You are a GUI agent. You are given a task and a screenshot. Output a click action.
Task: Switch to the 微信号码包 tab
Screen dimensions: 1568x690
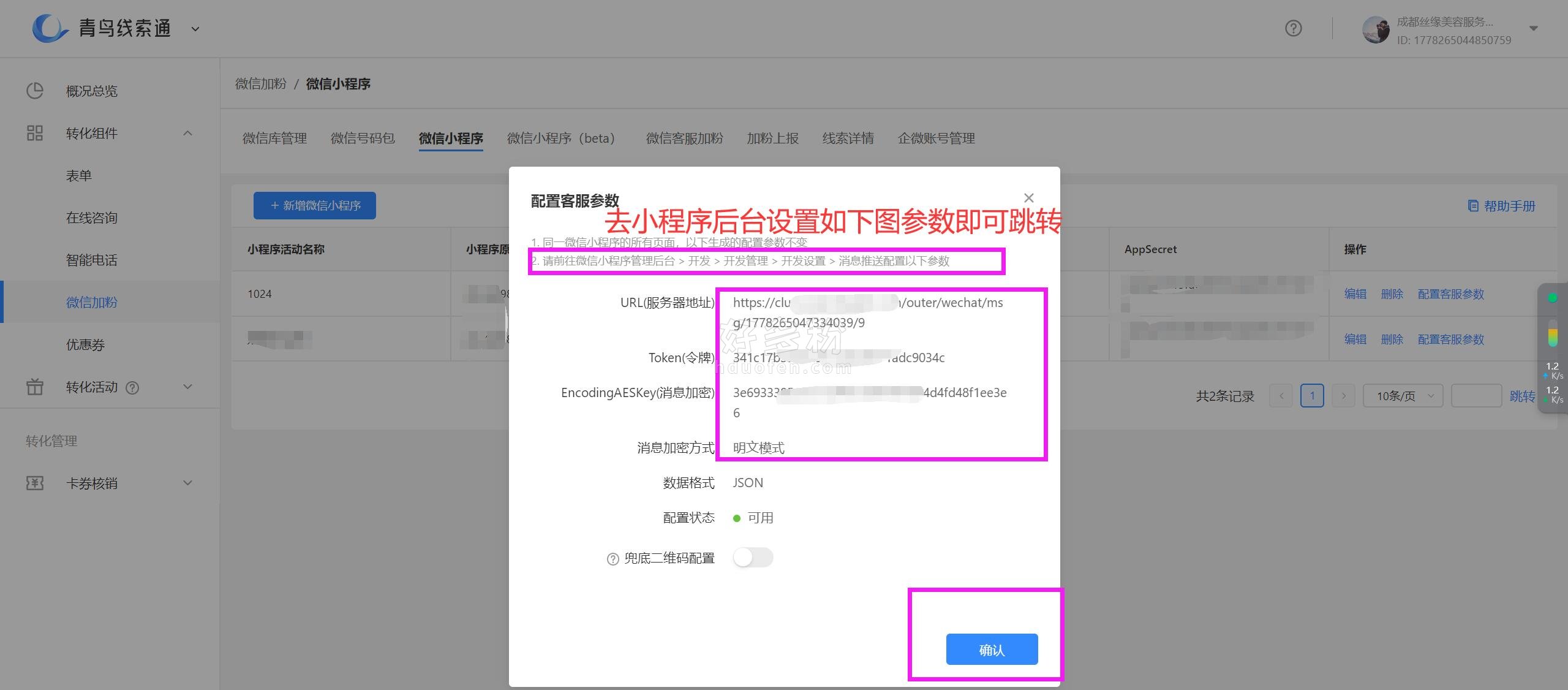pyautogui.click(x=363, y=138)
